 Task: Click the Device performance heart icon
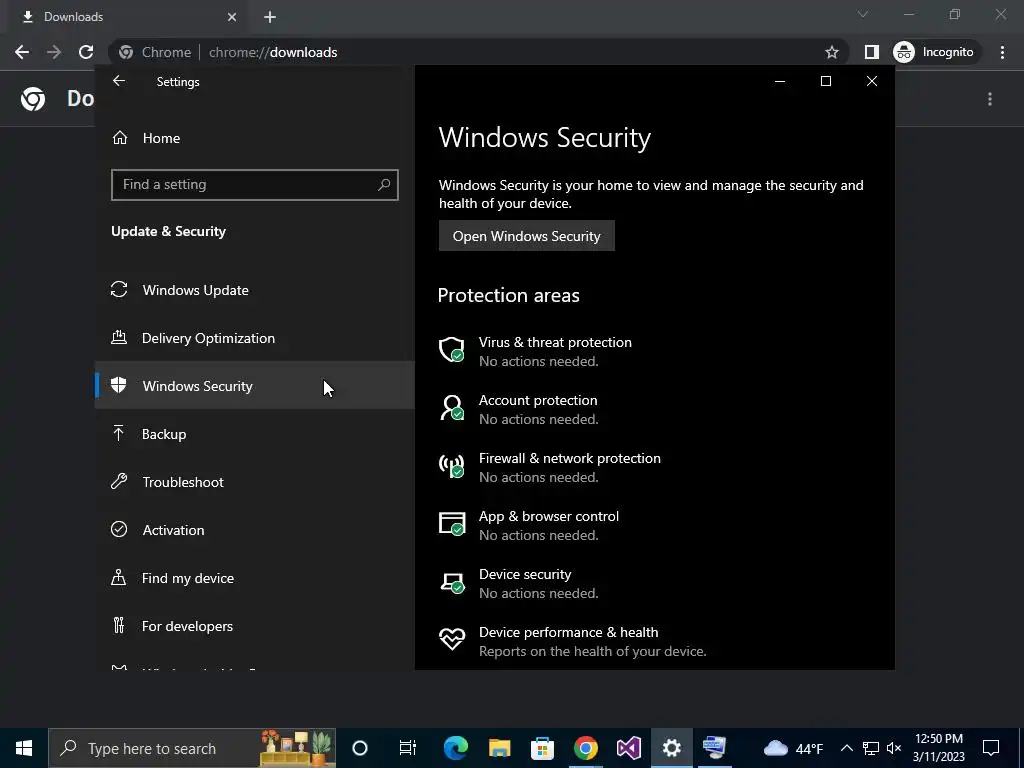tap(451, 639)
